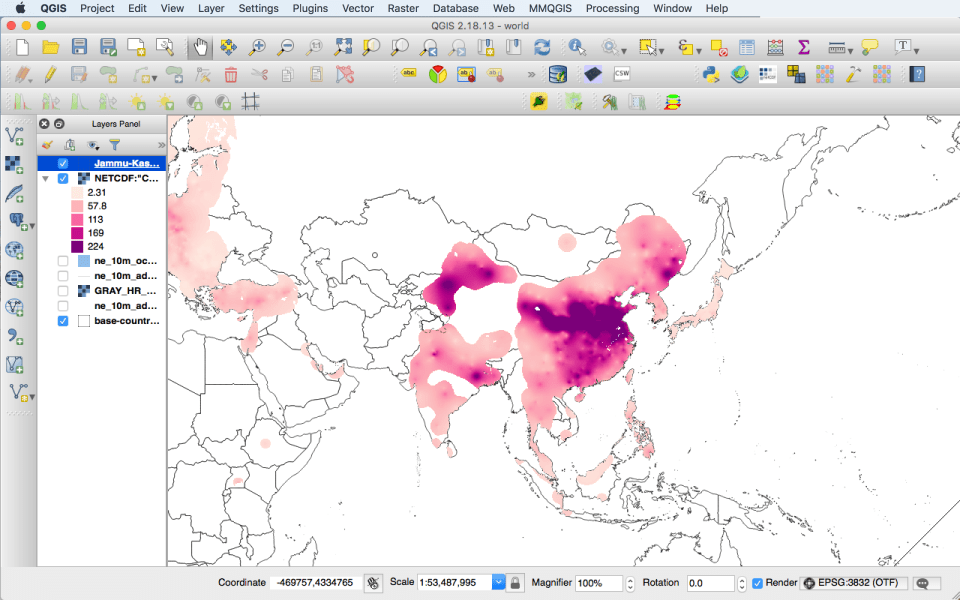960x600 pixels.
Task: Open the Project menu
Action: 97,8
